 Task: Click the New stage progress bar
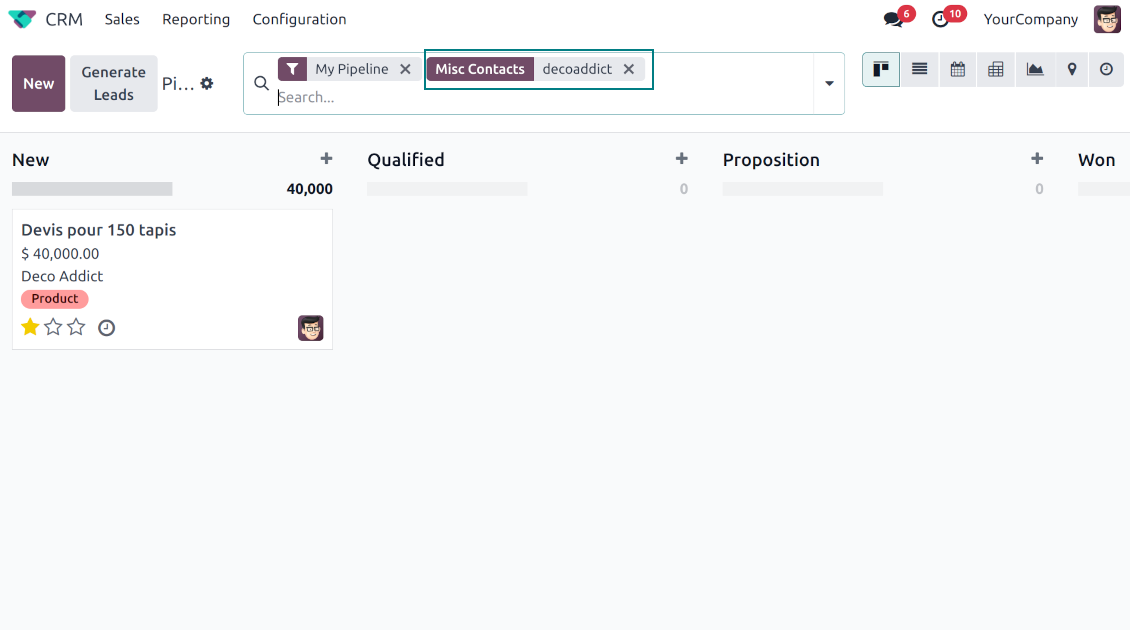click(92, 189)
